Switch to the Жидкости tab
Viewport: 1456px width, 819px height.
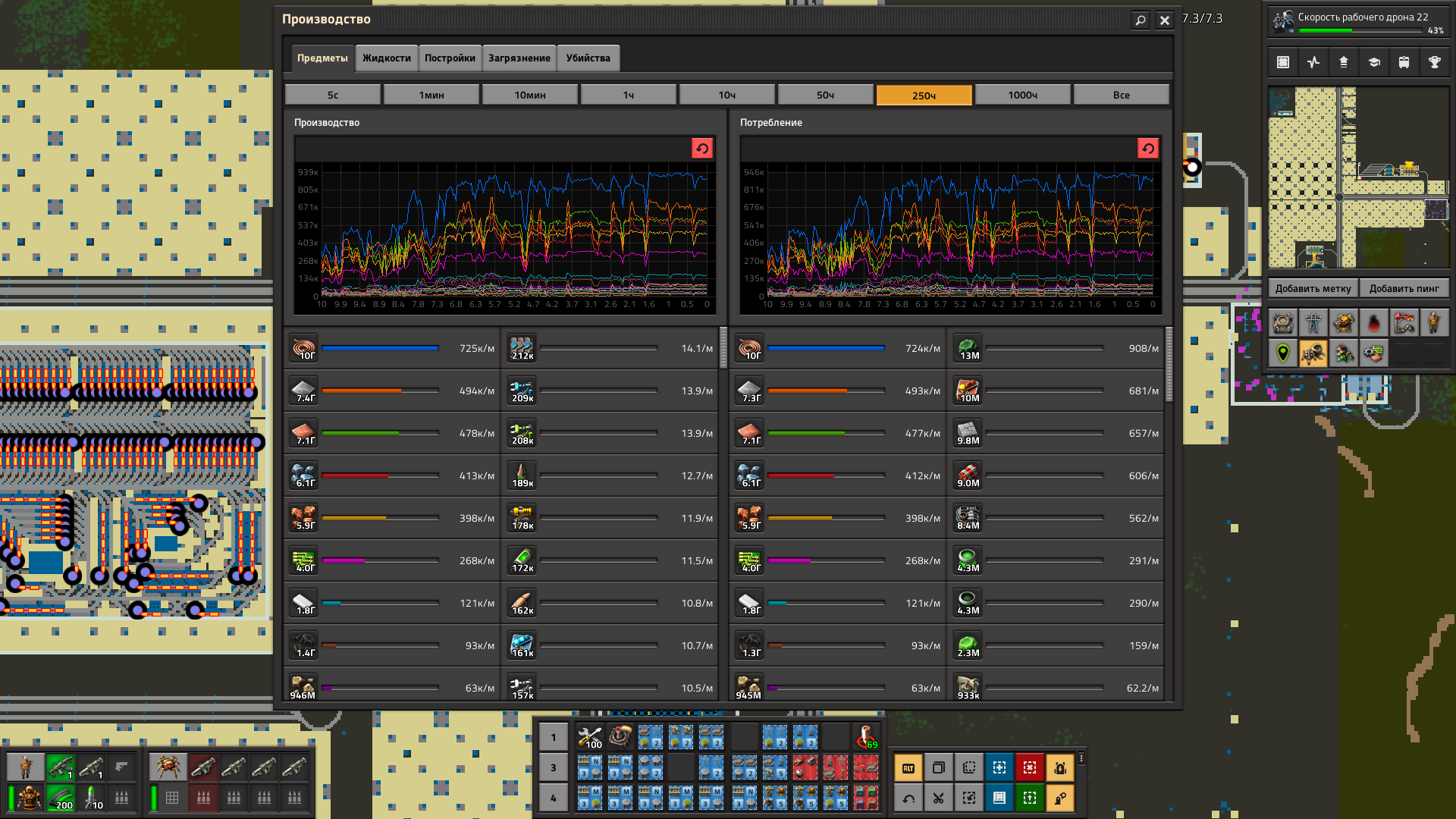point(387,58)
